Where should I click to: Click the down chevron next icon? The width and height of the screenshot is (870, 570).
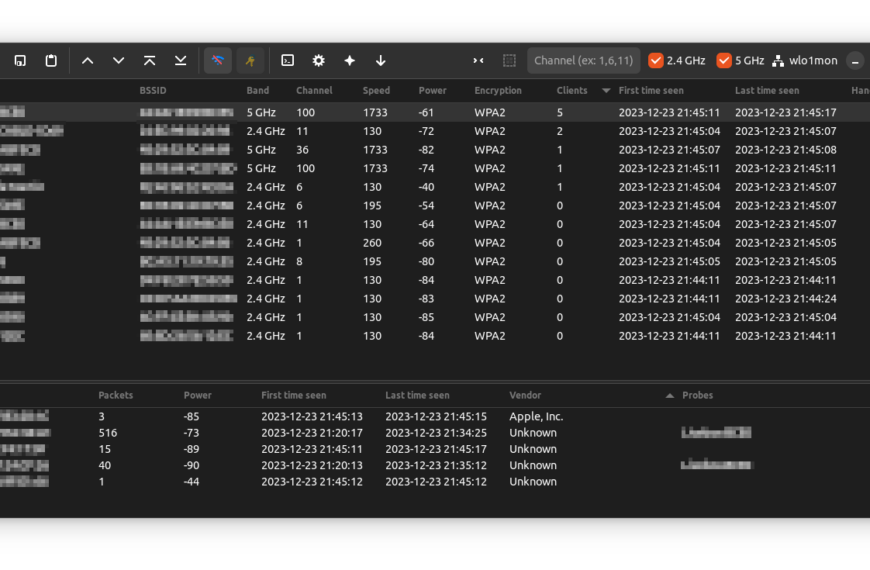119,60
